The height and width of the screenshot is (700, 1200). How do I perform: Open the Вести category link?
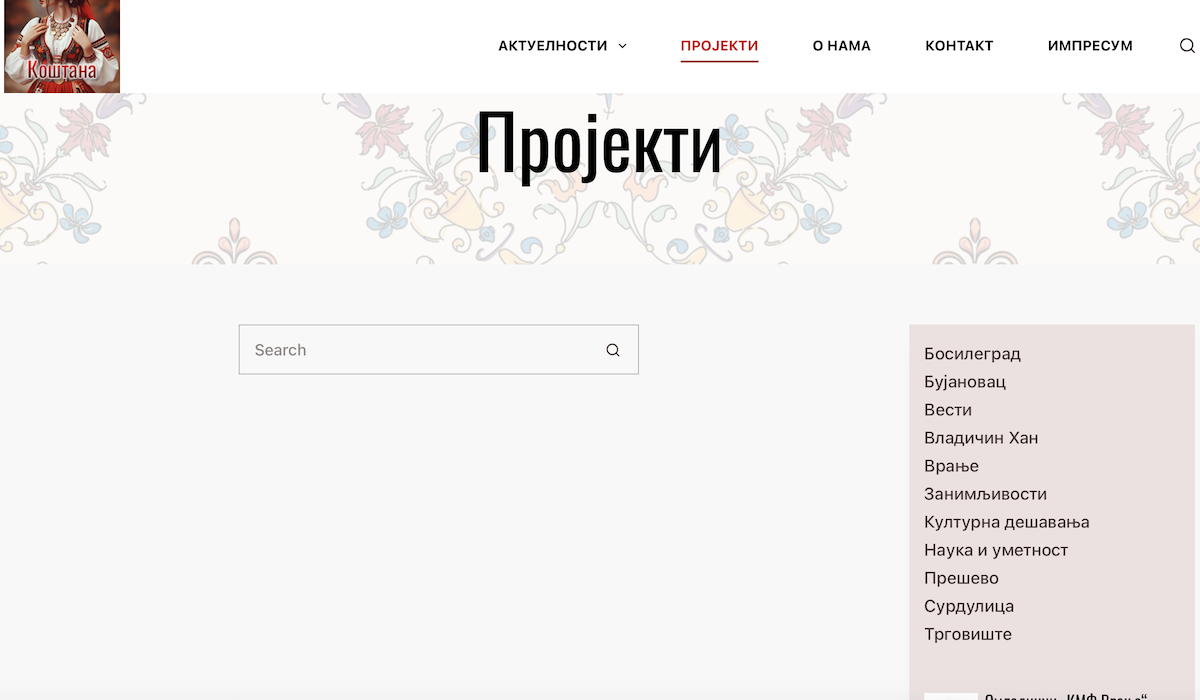click(948, 410)
